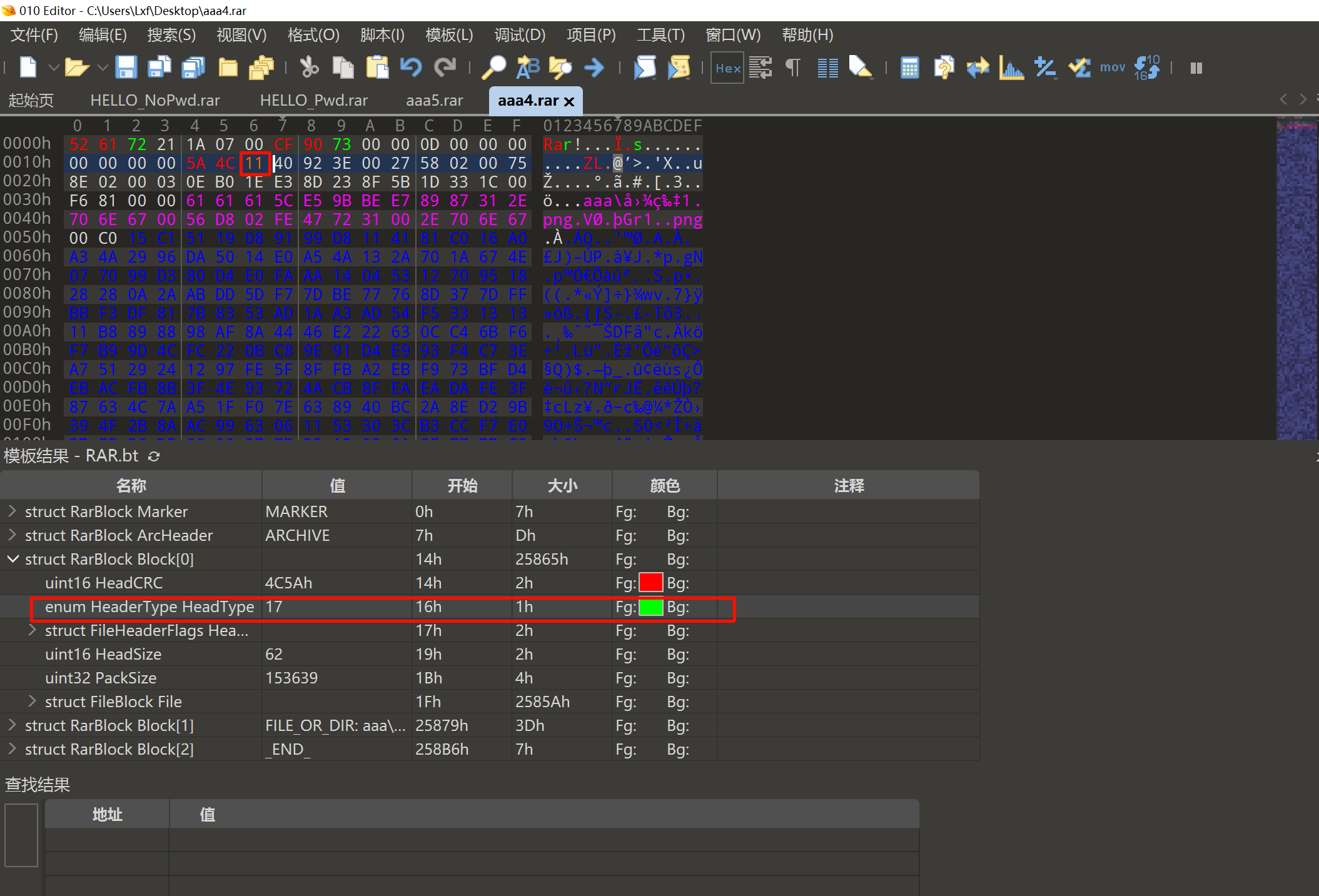Toggle column lines view icon
This screenshot has width=1319, height=896.
tap(827, 68)
